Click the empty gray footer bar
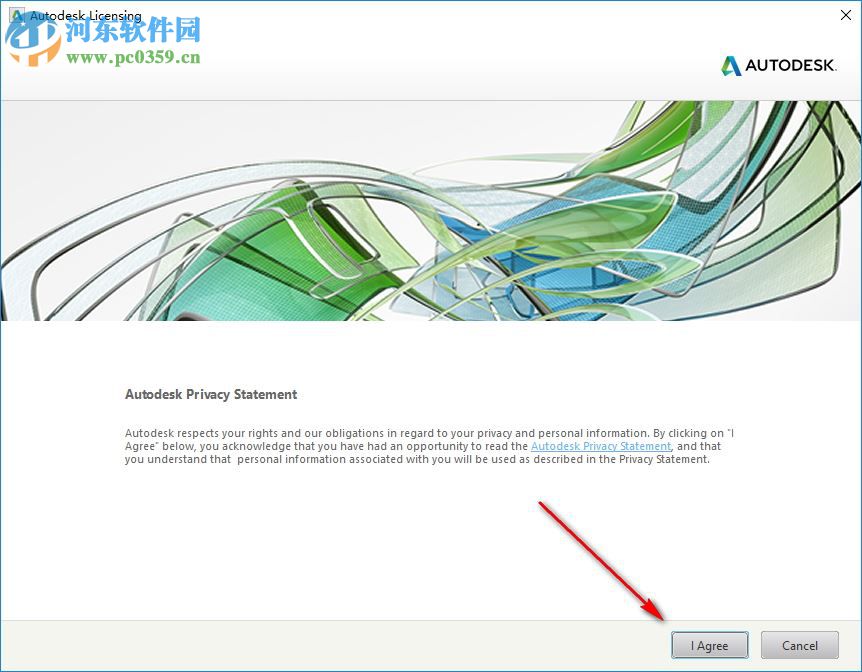Viewport: 862px width, 672px height. [x=330, y=645]
